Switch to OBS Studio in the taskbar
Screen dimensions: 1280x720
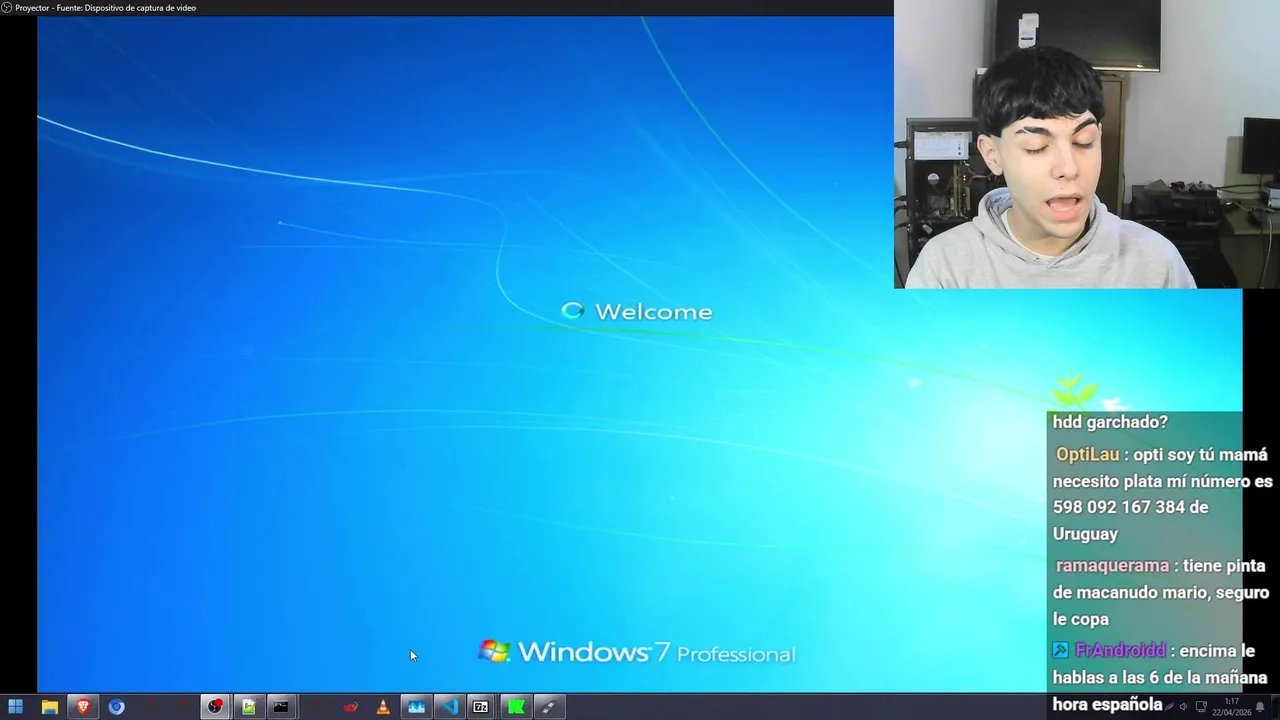click(x=215, y=707)
